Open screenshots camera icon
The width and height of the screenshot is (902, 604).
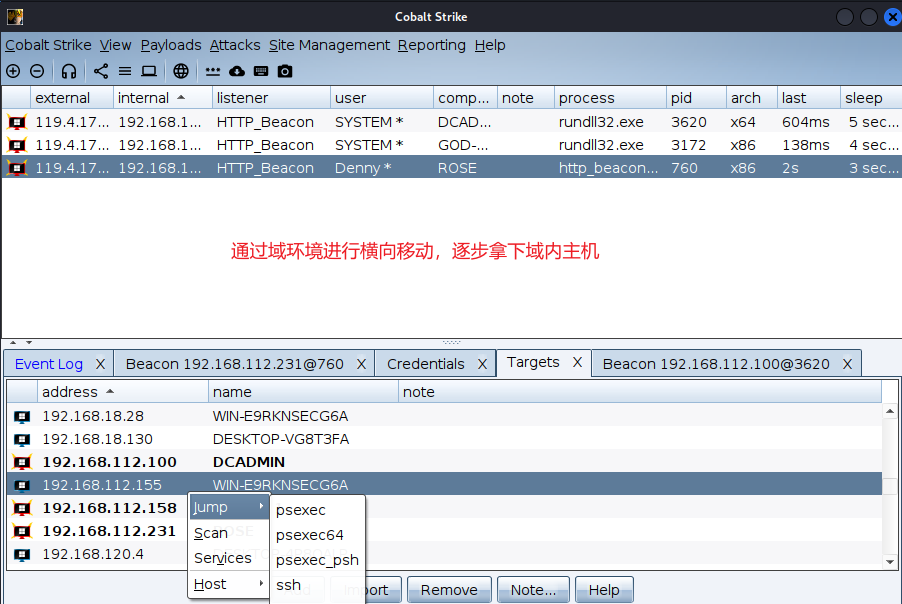[285, 71]
